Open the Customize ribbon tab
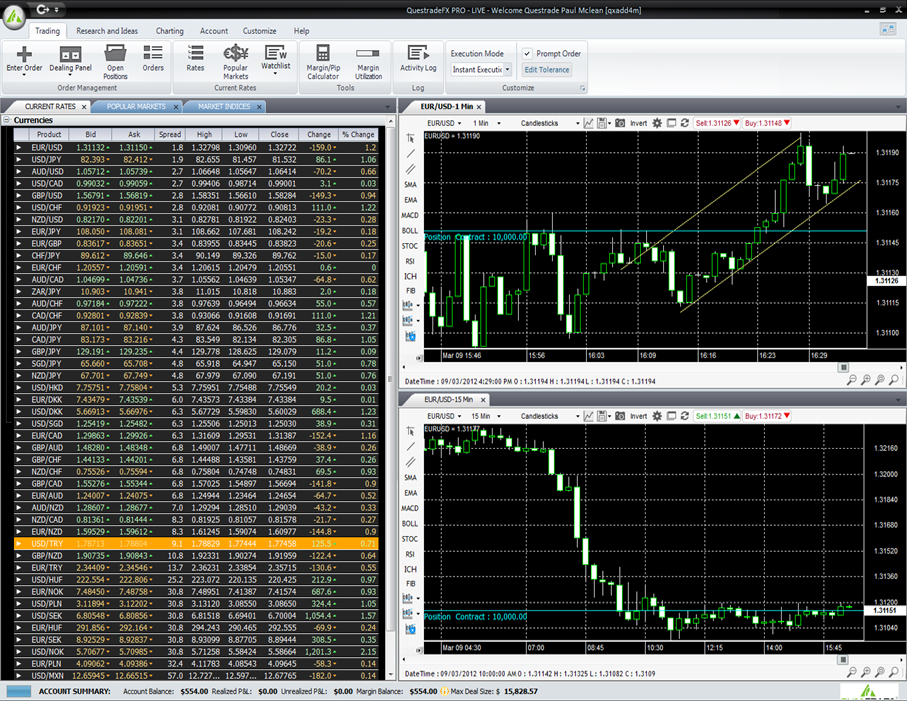Image resolution: width=907 pixels, height=701 pixels. pyautogui.click(x=259, y=31)
